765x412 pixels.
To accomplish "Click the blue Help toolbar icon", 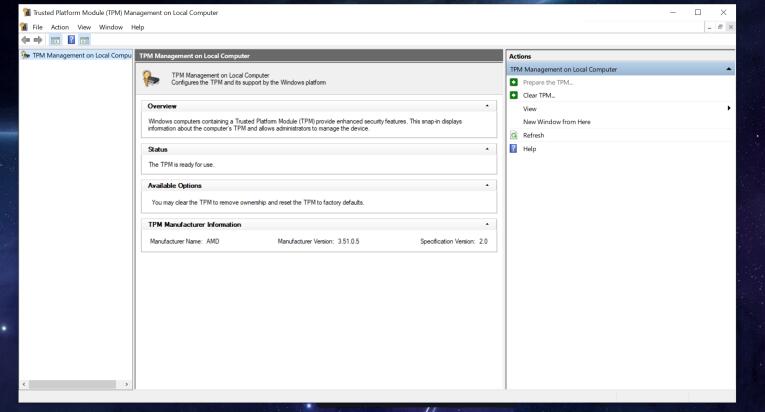I will tap(71, 40).
